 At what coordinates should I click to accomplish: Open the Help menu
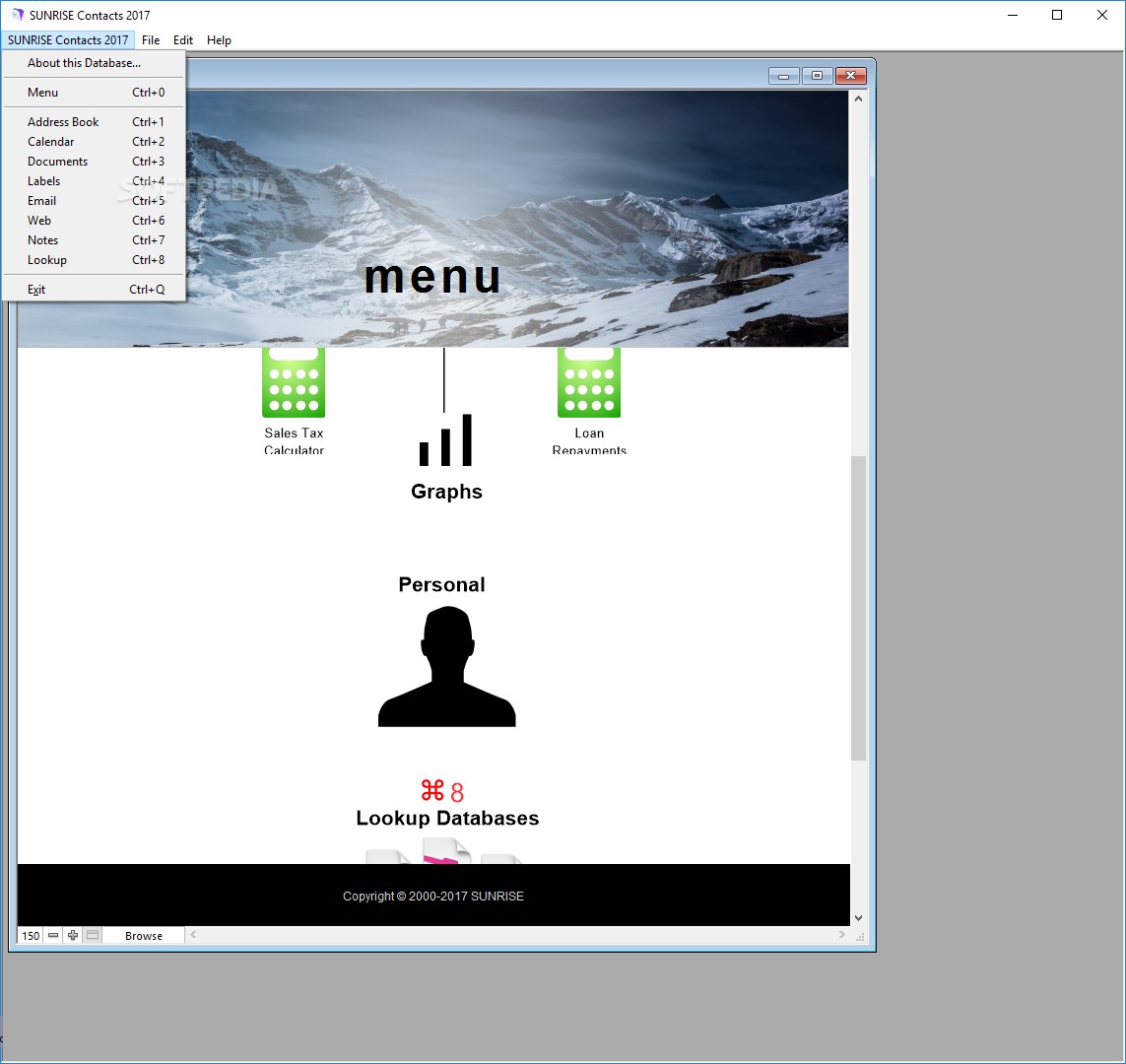tap(219, 40)
